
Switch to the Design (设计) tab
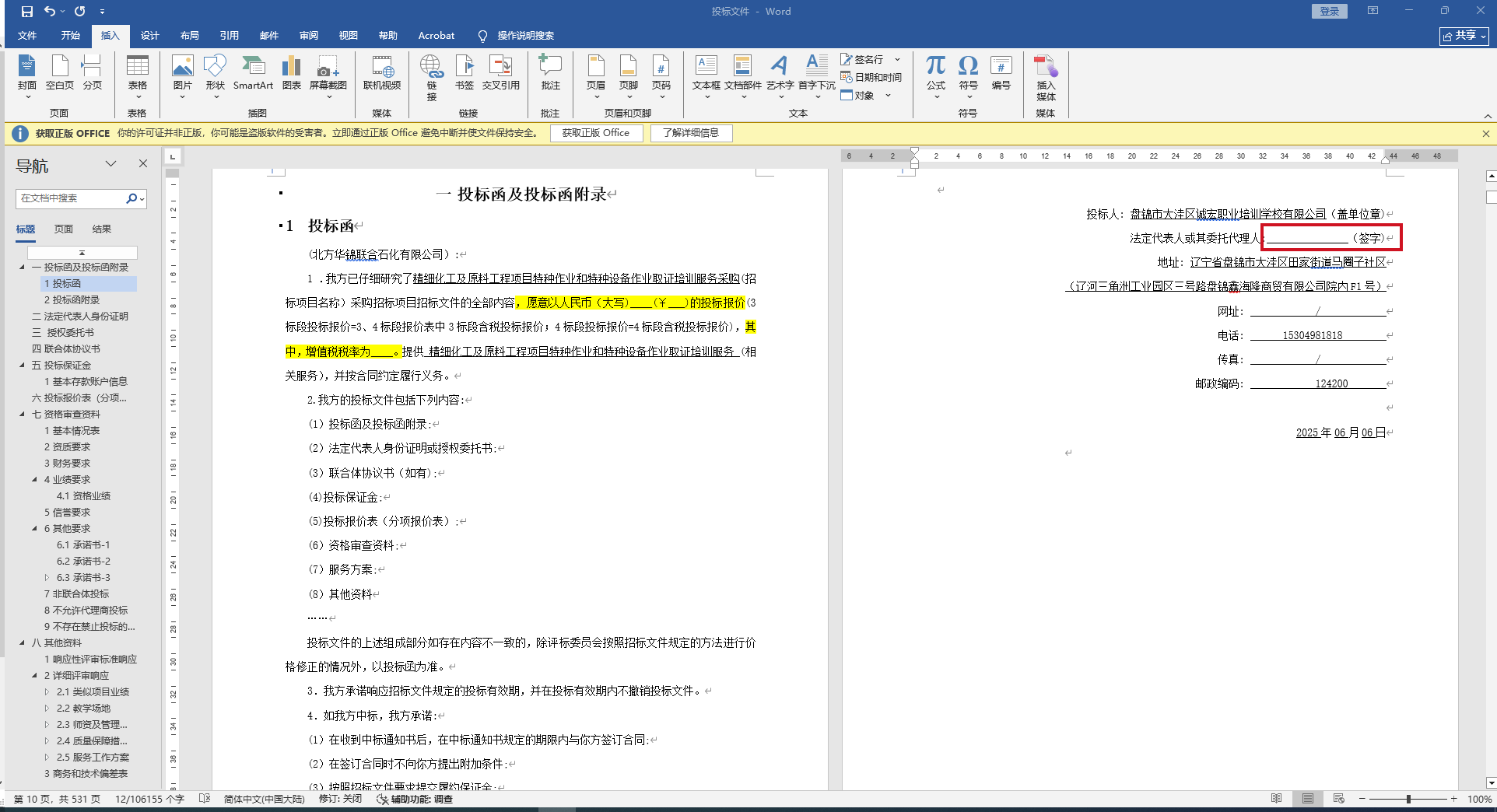(150, 36)
